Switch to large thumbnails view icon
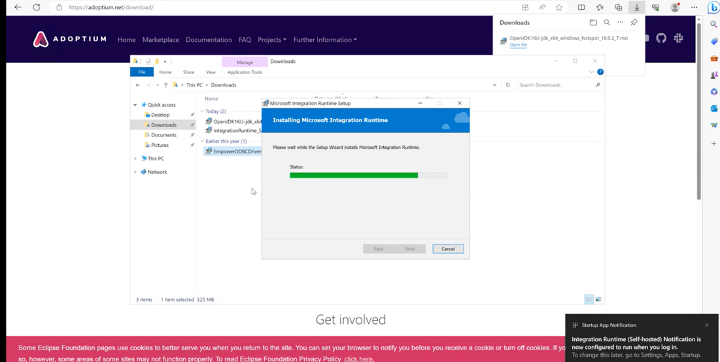Image resolution: width=720 pixels, height=362 pixels. click(598, 300)
